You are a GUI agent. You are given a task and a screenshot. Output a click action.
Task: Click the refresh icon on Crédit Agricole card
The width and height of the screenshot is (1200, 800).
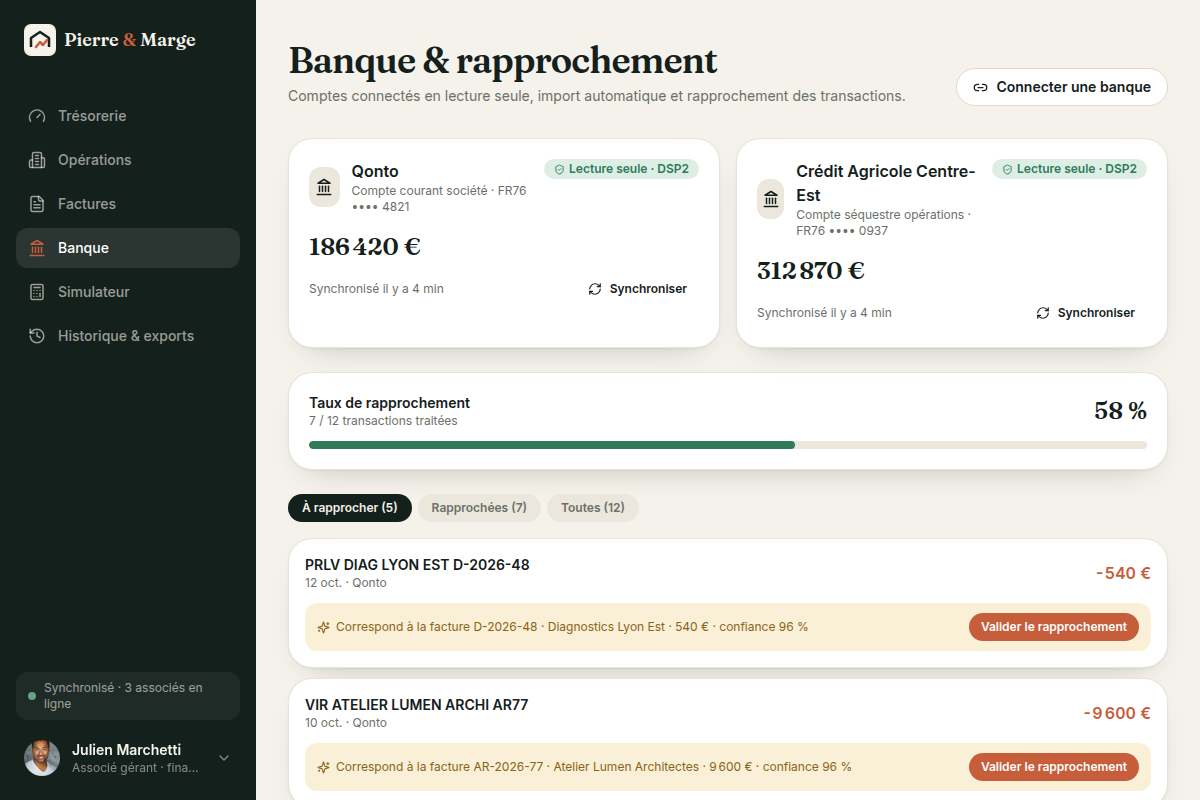[1043, 313]
